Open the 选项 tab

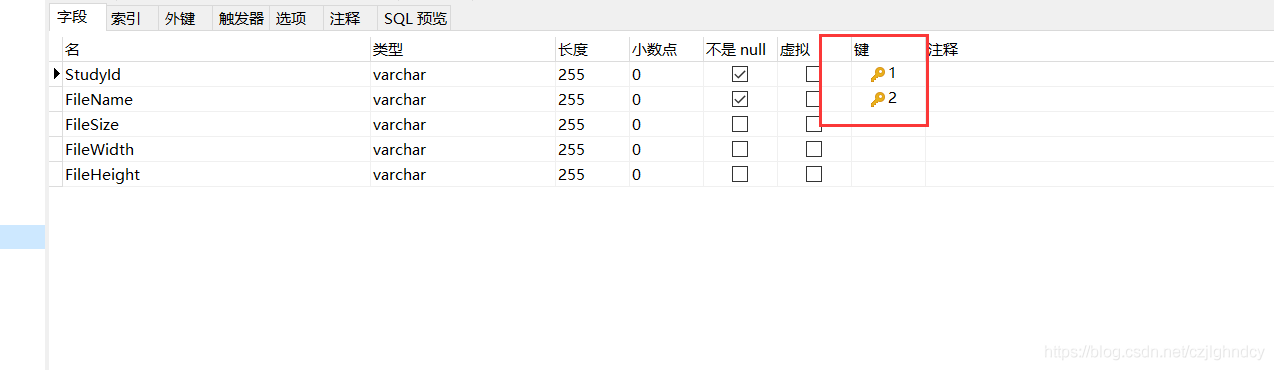click(290, 18)
